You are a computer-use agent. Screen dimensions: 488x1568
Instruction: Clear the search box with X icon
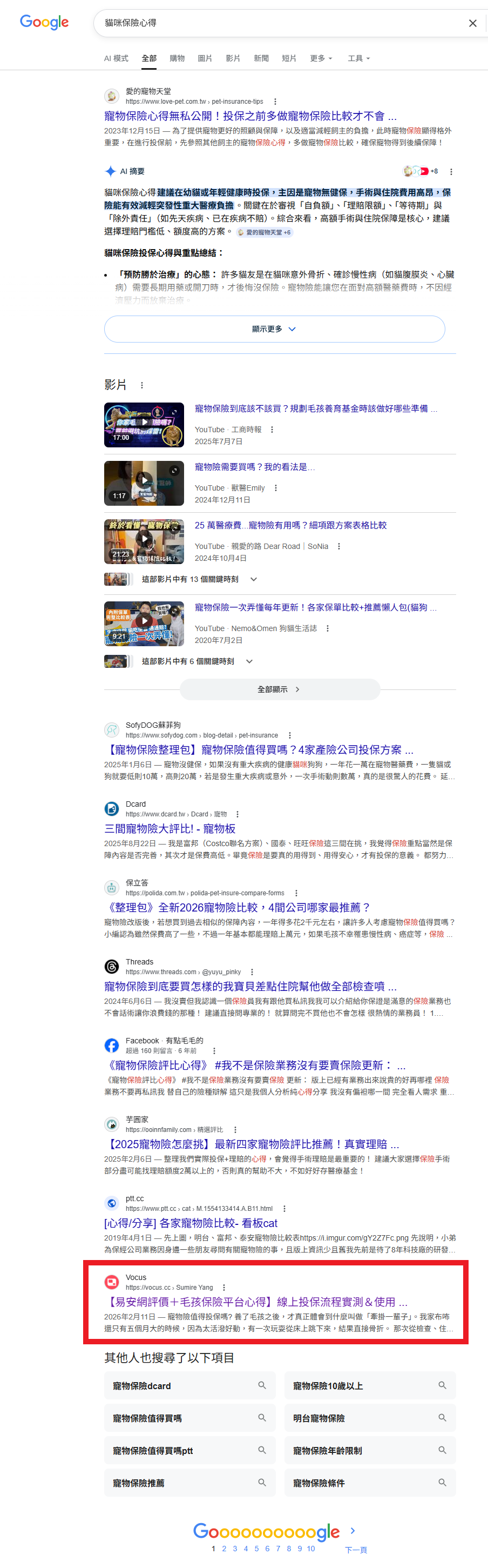tap(472, 23)
